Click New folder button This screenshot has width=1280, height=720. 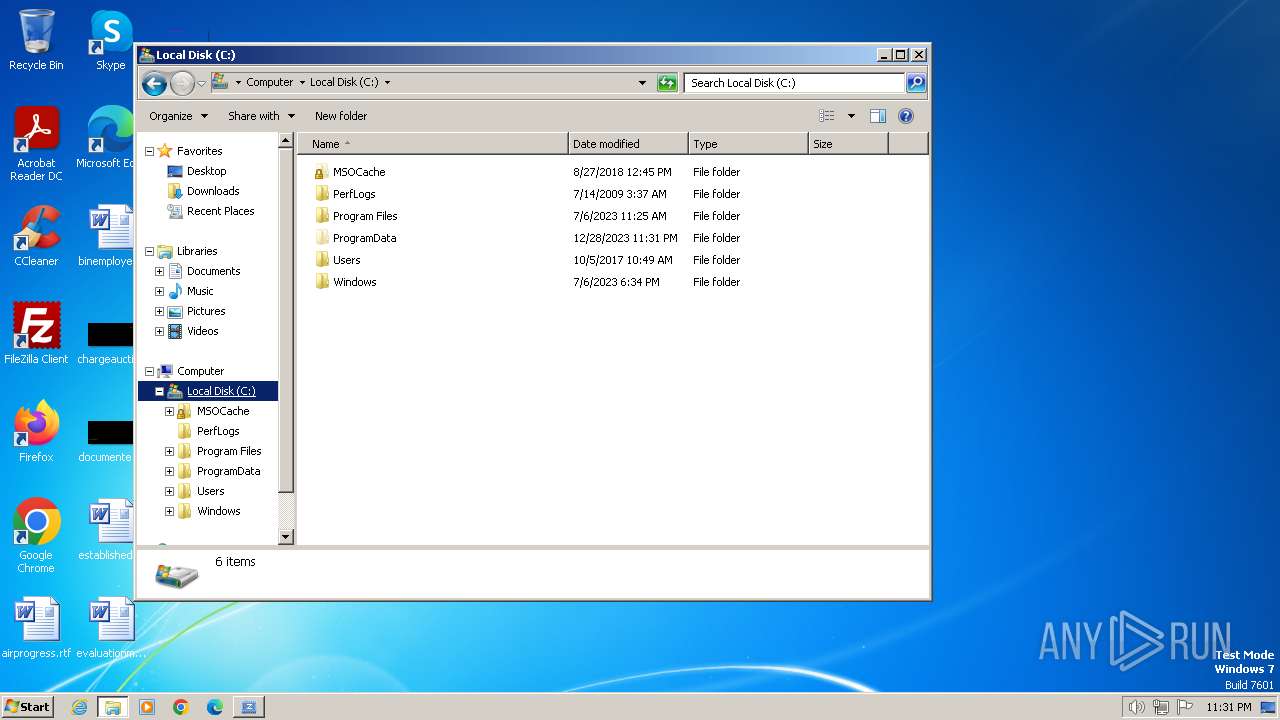(341, 116)
